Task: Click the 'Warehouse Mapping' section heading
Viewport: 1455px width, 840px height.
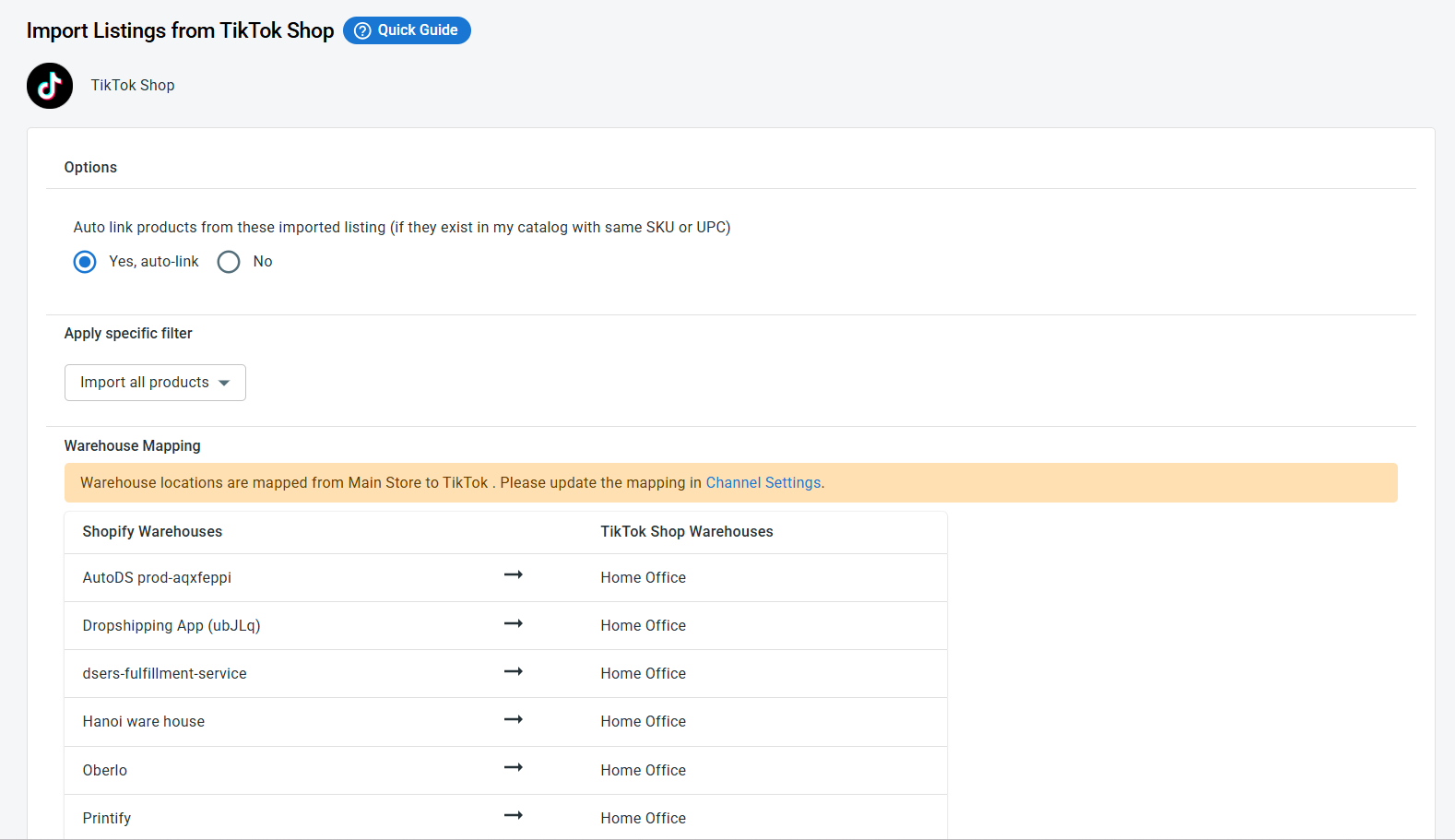Action: tap(132, 446)
